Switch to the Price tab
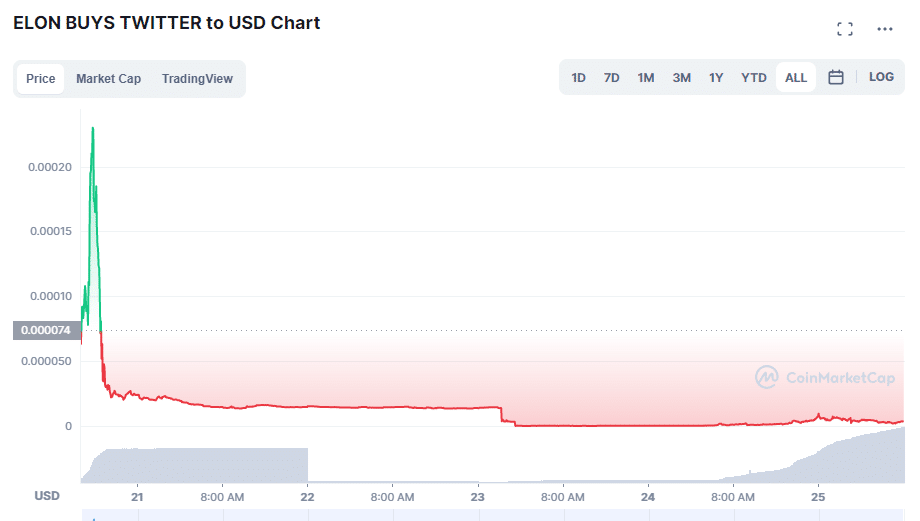920x521 pixels. pos(41,79)
